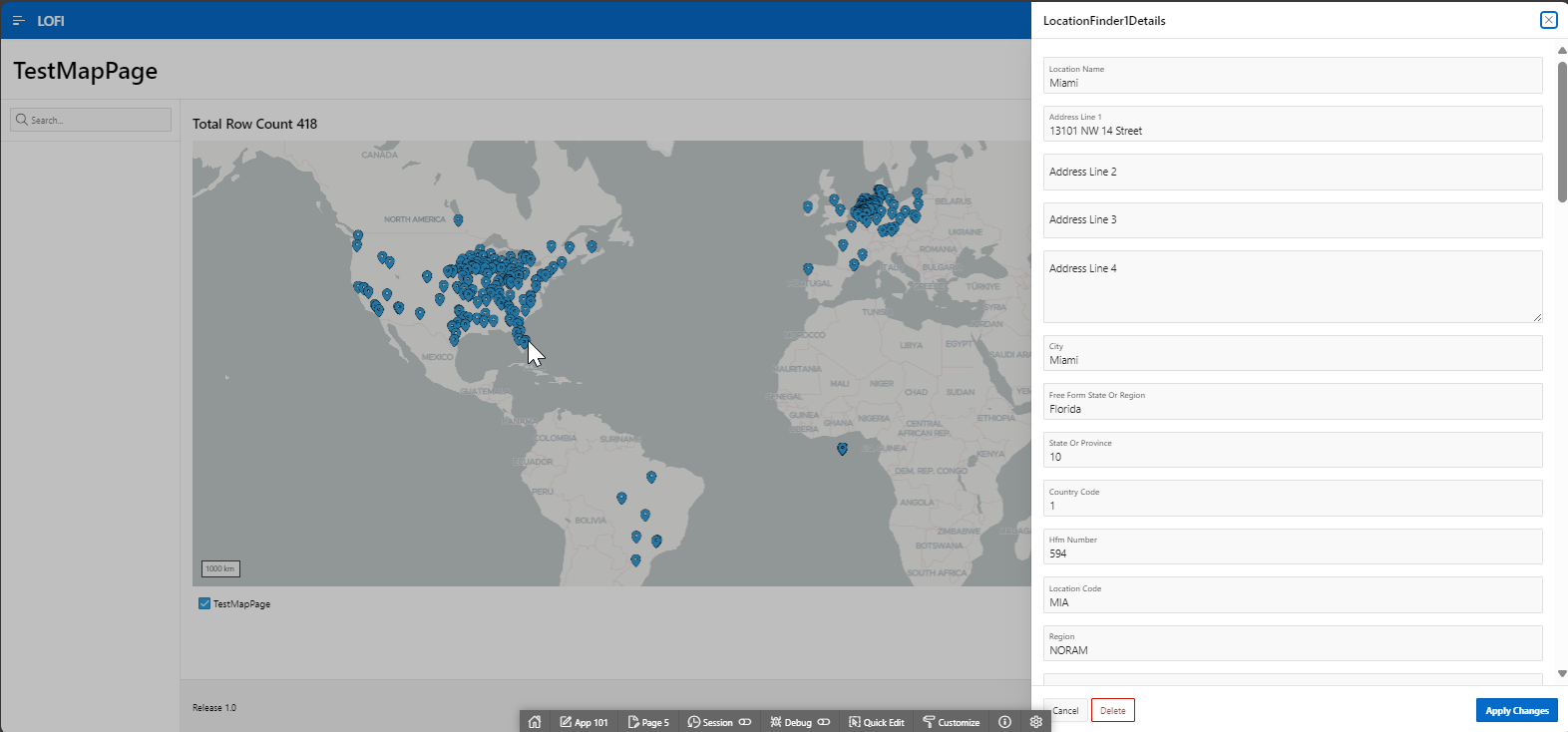Click the Address Line 3 field
1568x732 pixels.
coord(1293,219)
